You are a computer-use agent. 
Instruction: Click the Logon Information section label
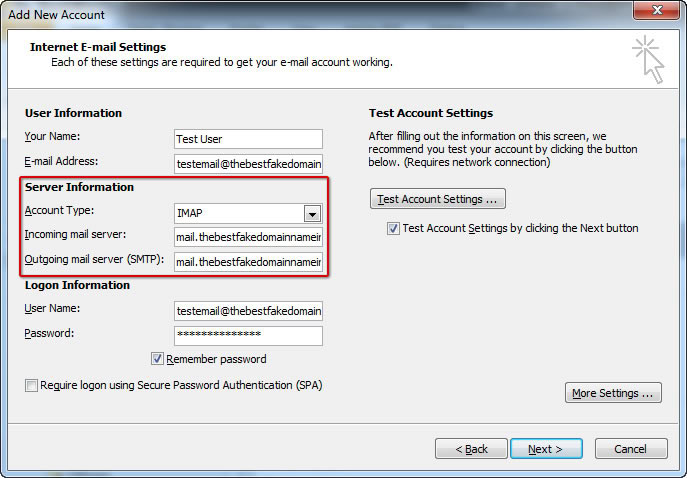tap(78, 285)
